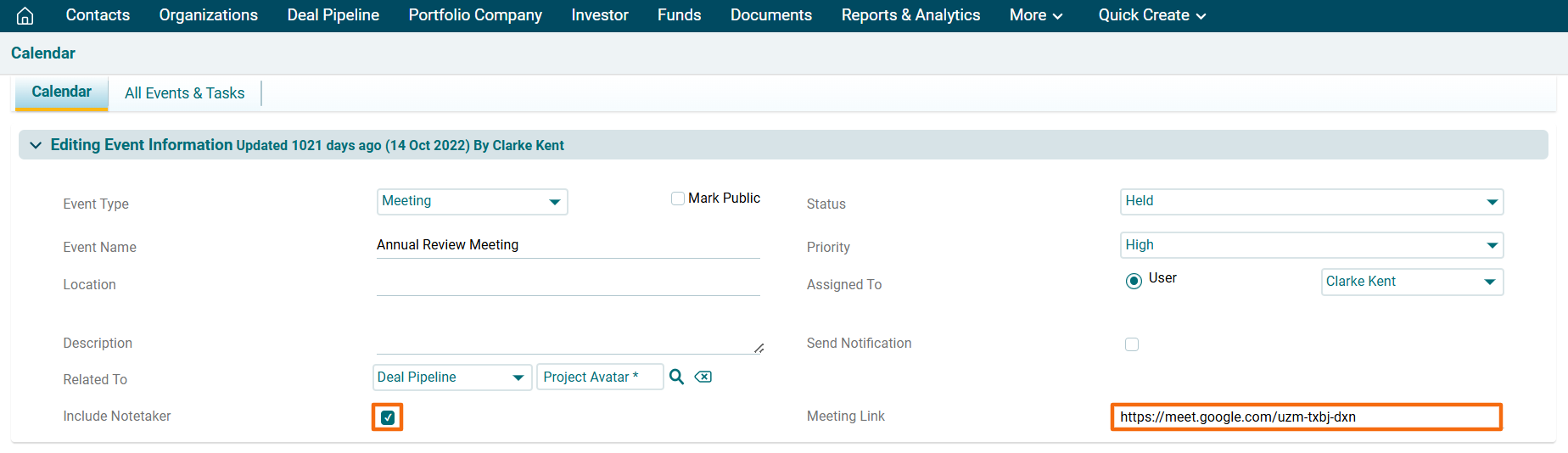Click into the Meeting Link field
This screenshot has width=1568, height=453.
[1306, 417]
